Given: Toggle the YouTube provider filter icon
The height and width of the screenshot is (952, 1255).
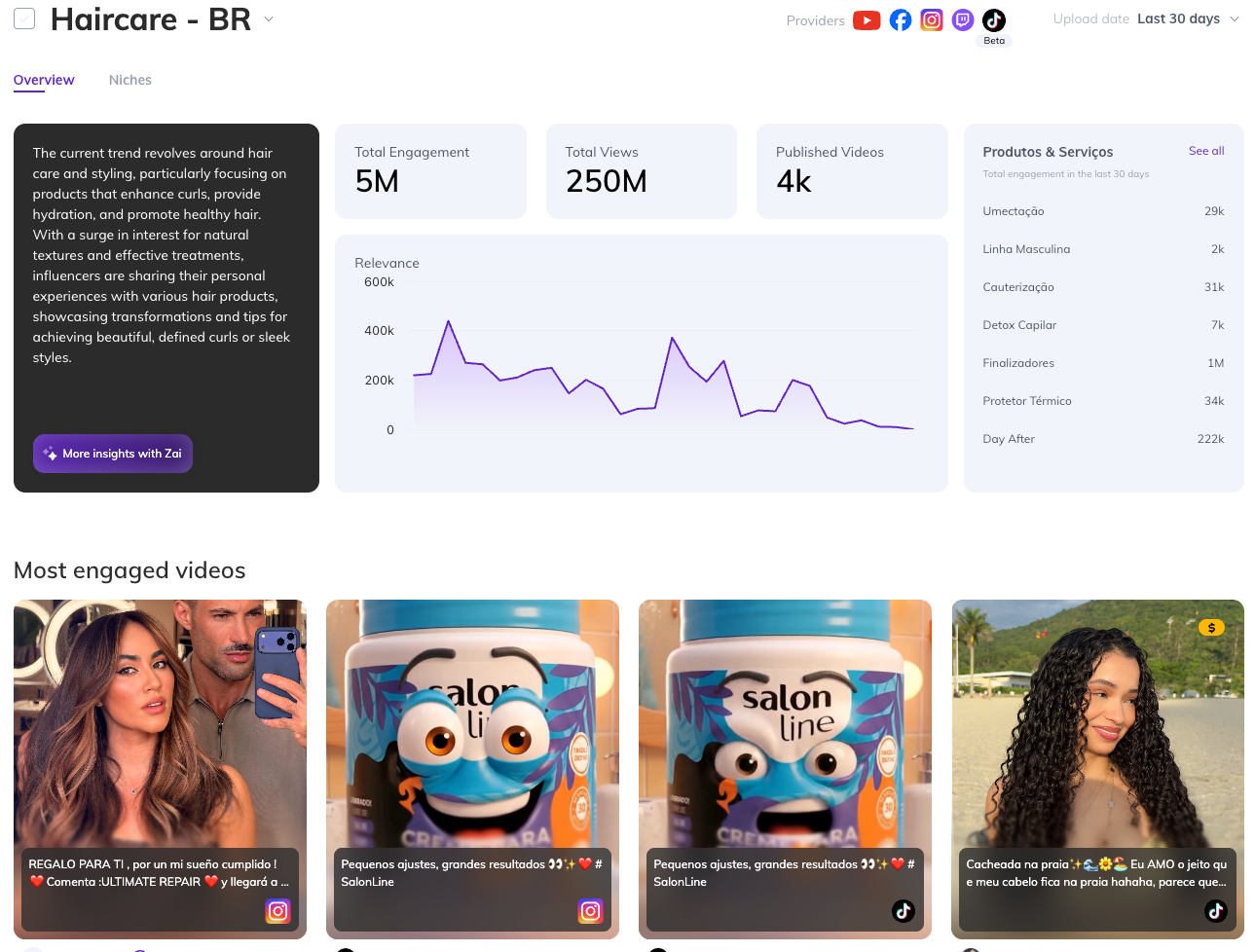Looking at the screenshot, I should (x=866, y=20).
